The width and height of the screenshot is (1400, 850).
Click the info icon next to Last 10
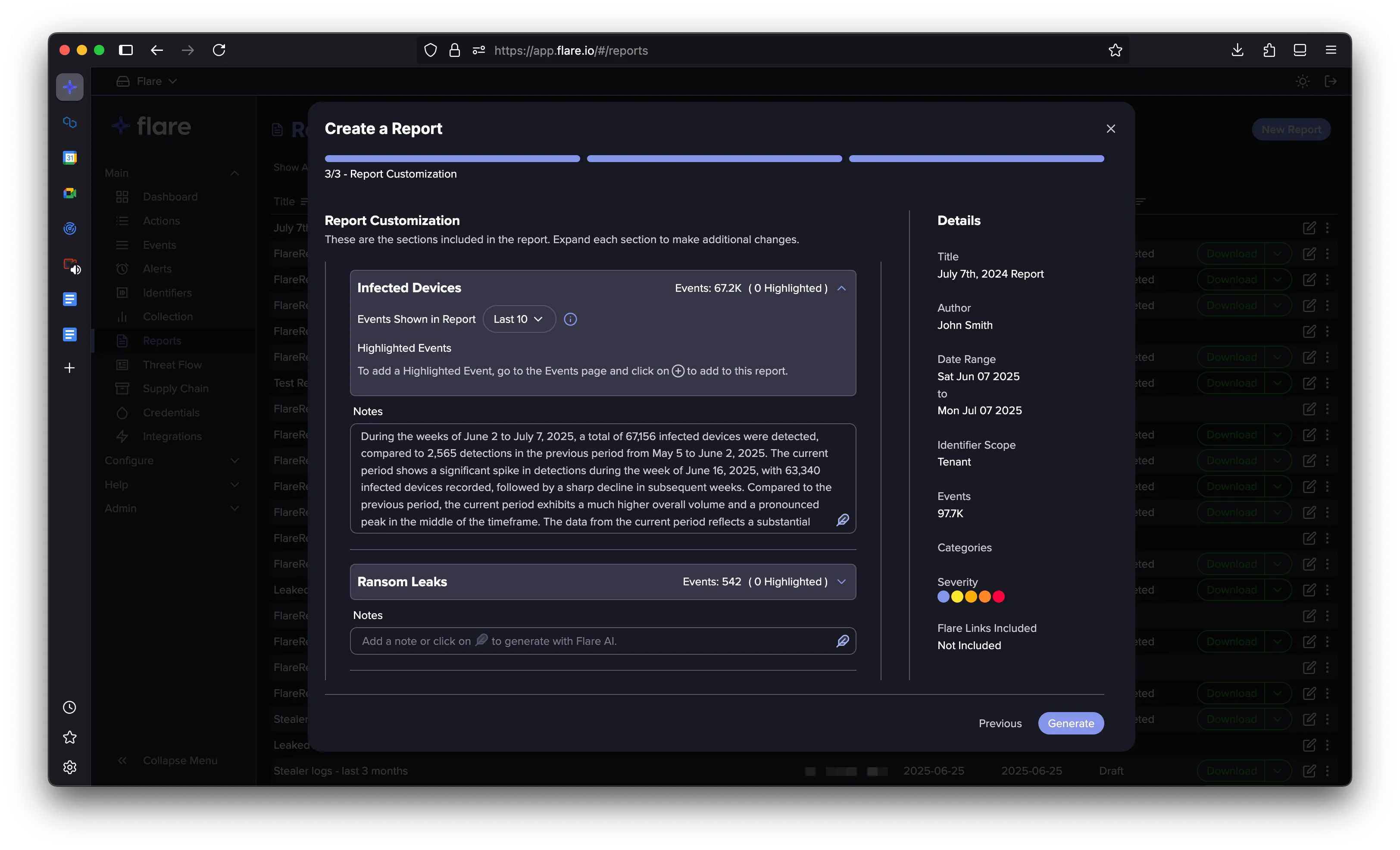(570, 319)
